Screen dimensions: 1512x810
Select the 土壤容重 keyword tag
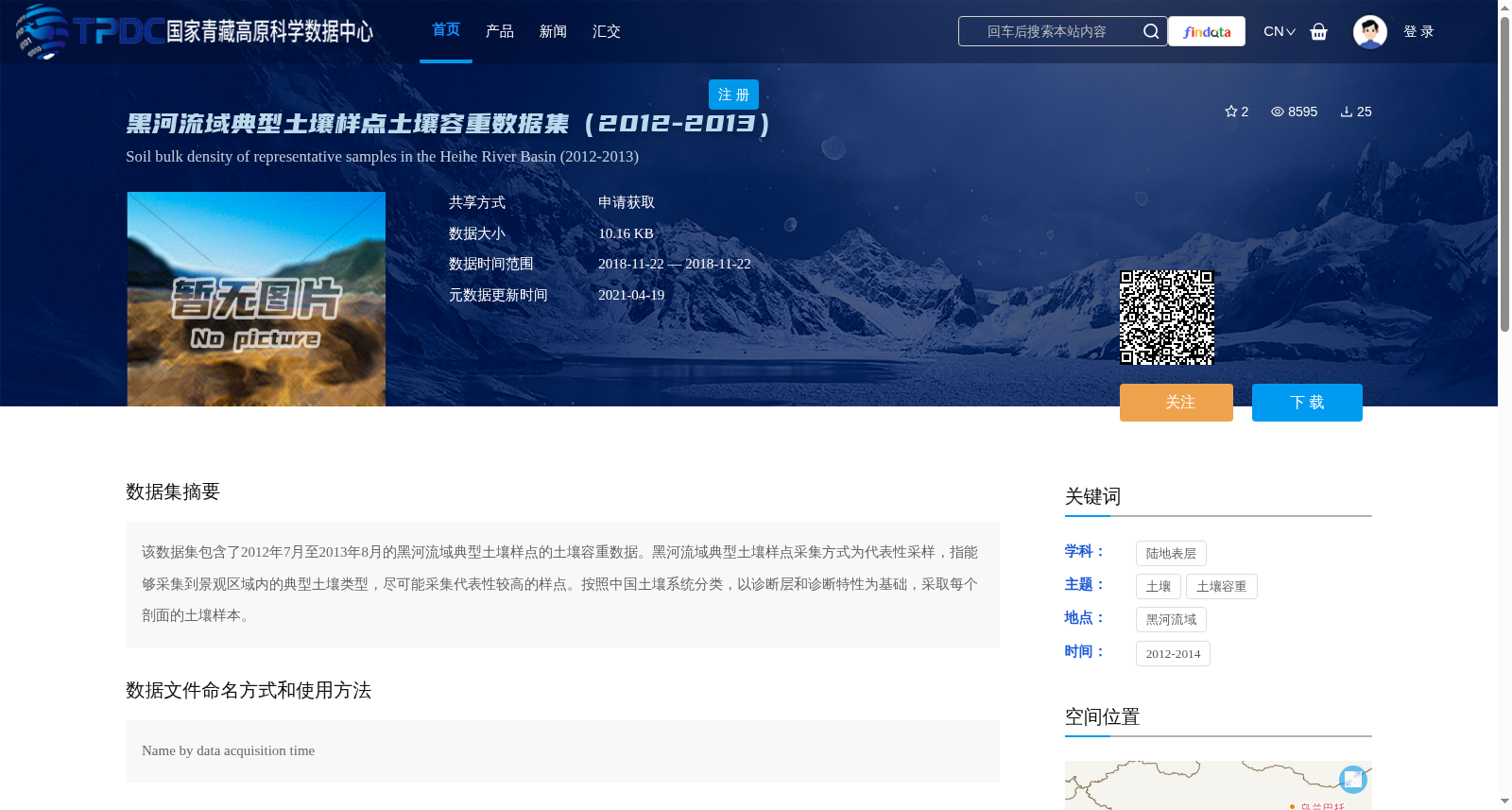(x=1221, y=586)
